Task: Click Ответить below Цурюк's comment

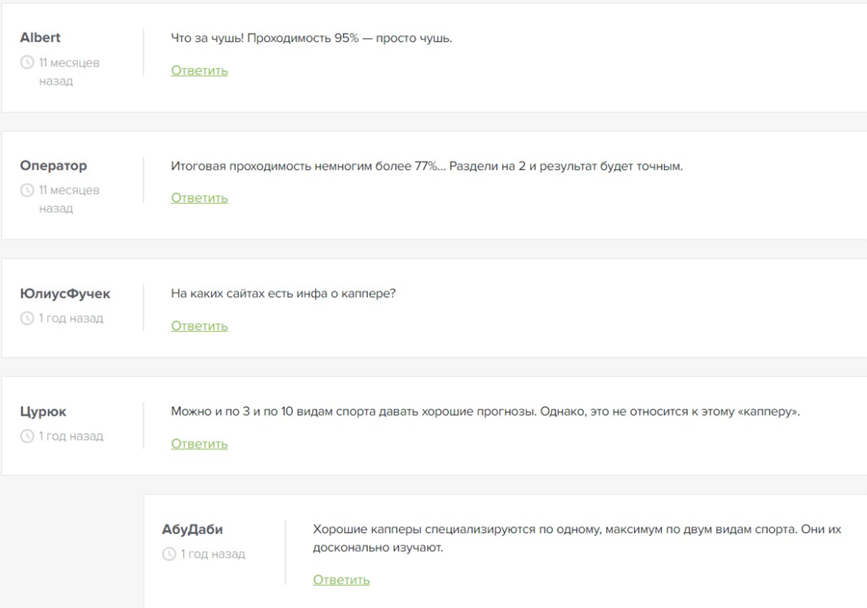Action: pos(199,444)
